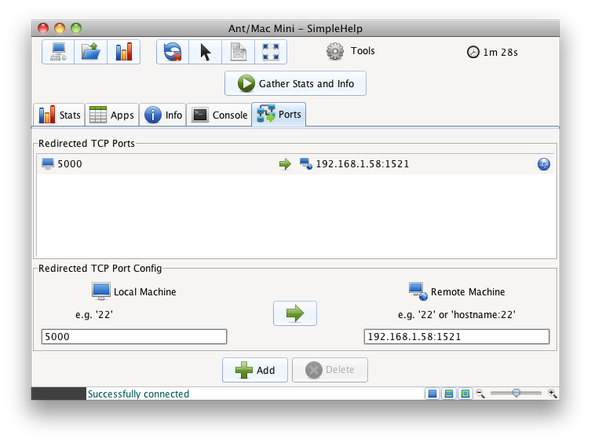The height and width of the screenshot is (443, 591).
Task: Select the mouse pointer tool
Action: (205, 52)
